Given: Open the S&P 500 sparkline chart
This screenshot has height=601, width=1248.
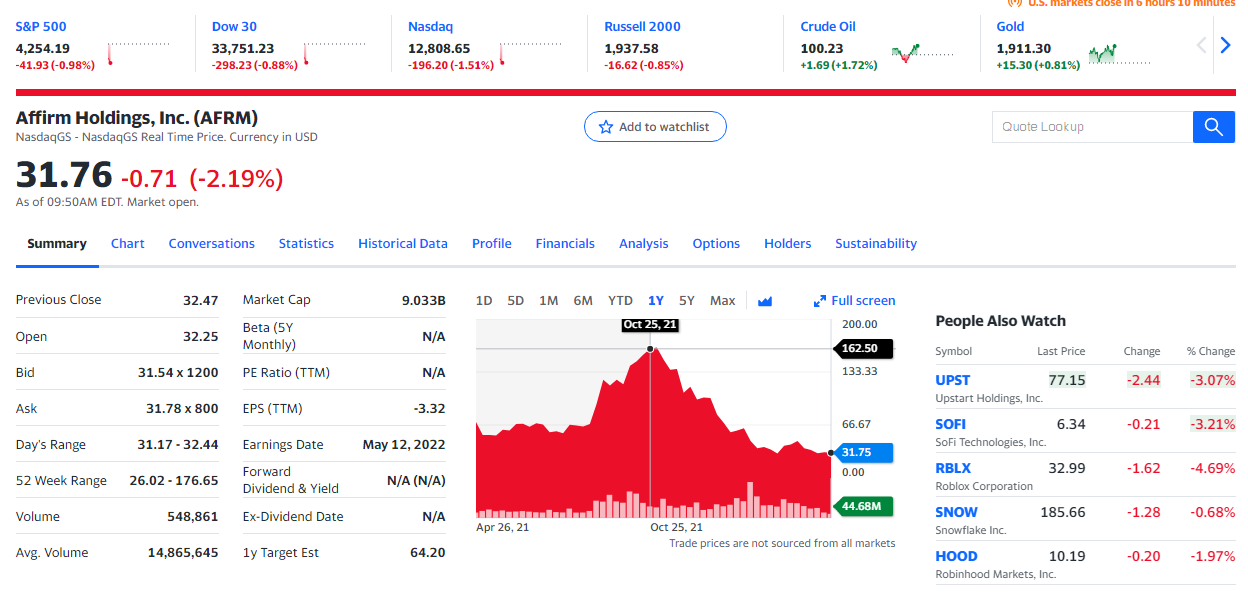Looking at the screenshot, I should [x=139, y=53].
